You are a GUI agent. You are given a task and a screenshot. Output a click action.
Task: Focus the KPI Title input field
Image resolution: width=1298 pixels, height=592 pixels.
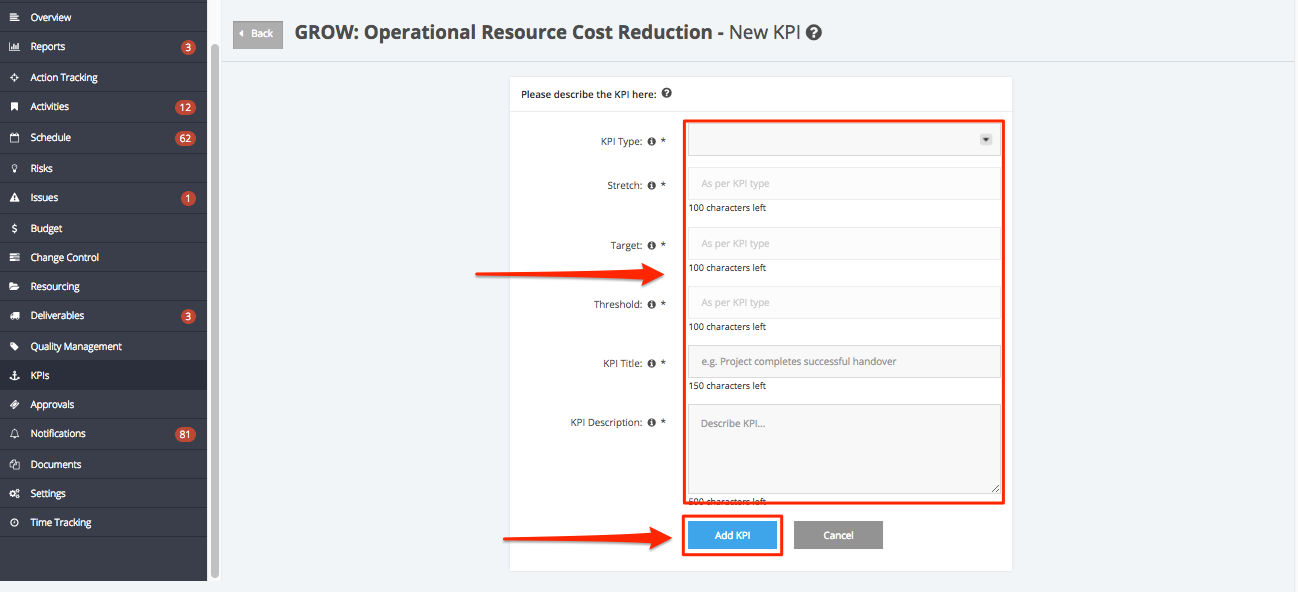[x=844, y=361]
